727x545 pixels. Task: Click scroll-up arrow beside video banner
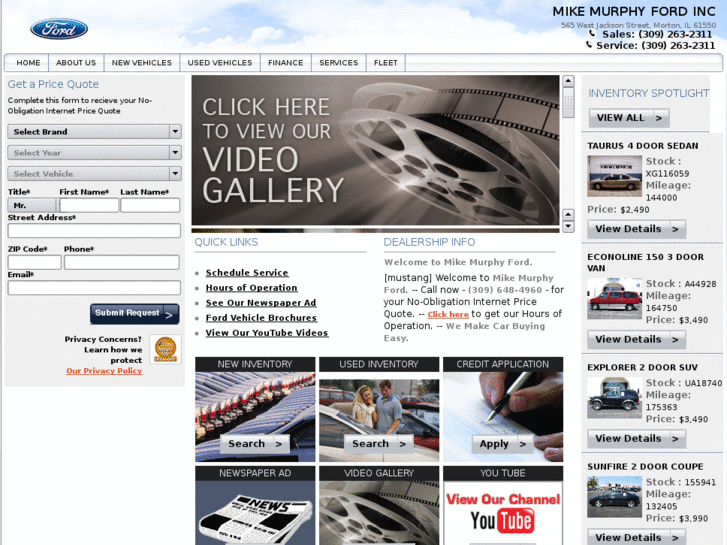[568, 81]
